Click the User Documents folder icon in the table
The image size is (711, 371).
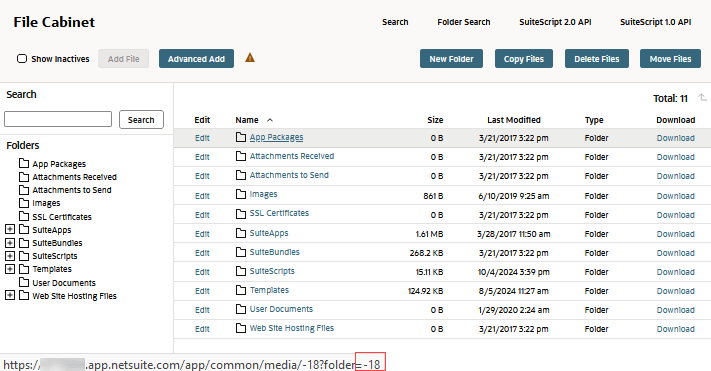click(241, 309)
